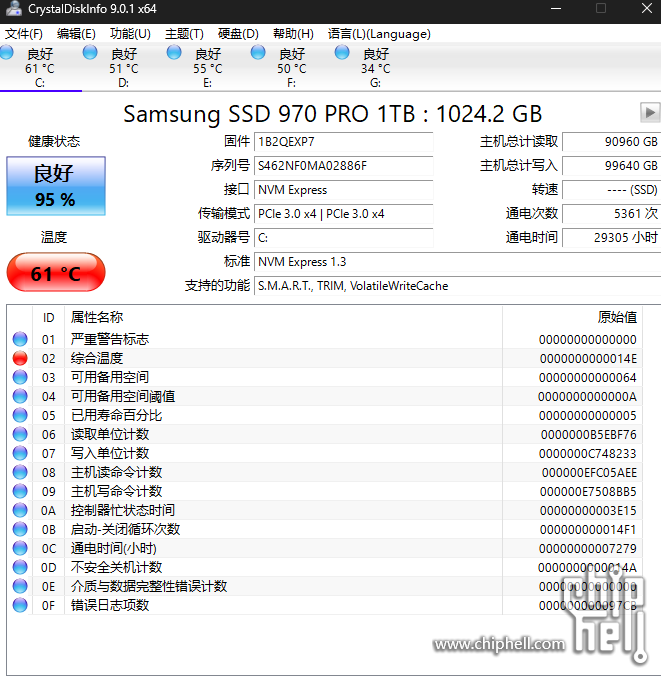The height and width of the screenshot is (679, 661).
Task: Click the CrystalDiskInfo app icon in title bar
Action: (x=13, y=9)
